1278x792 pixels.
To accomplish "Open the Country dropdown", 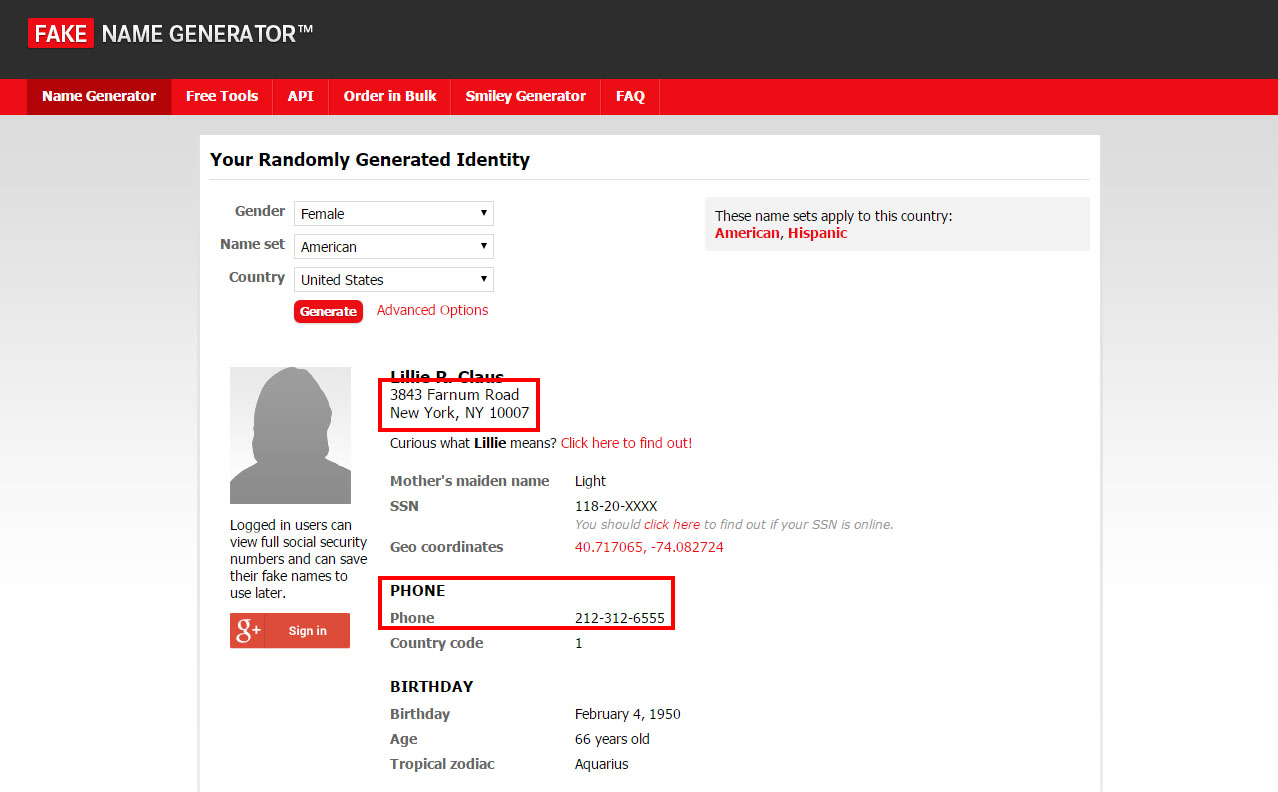I will pos(393,280).
